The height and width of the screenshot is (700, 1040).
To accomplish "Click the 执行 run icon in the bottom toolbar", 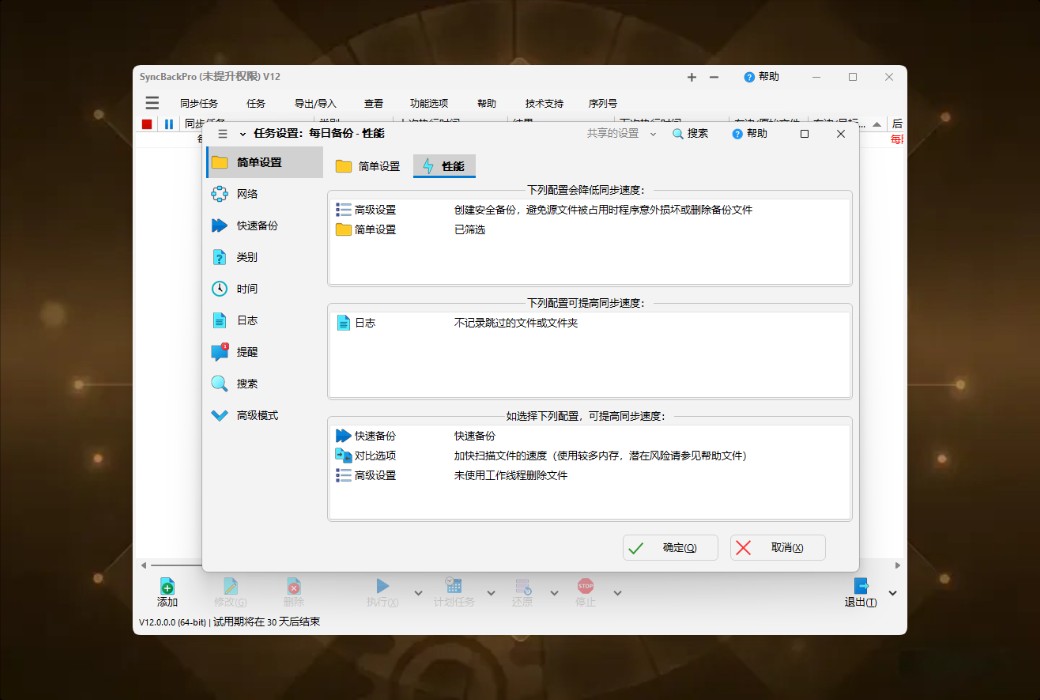I will [383, 589].
